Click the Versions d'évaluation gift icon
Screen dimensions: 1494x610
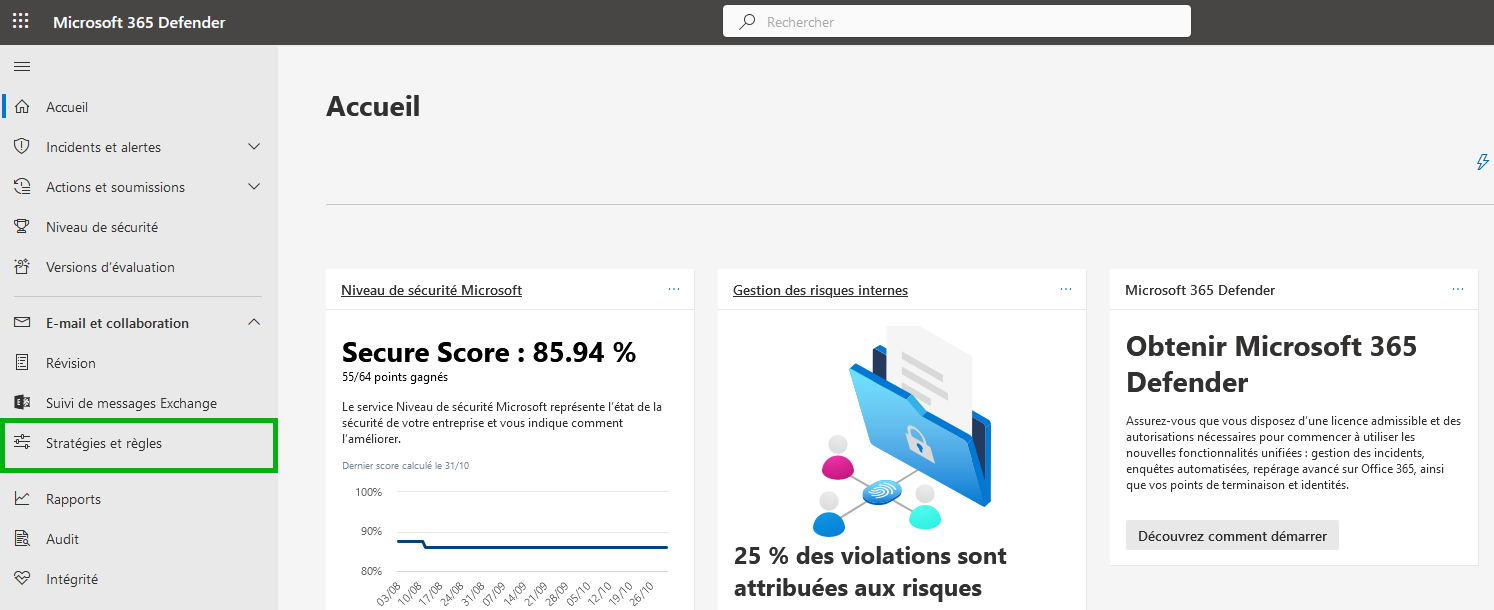point(22,267)
